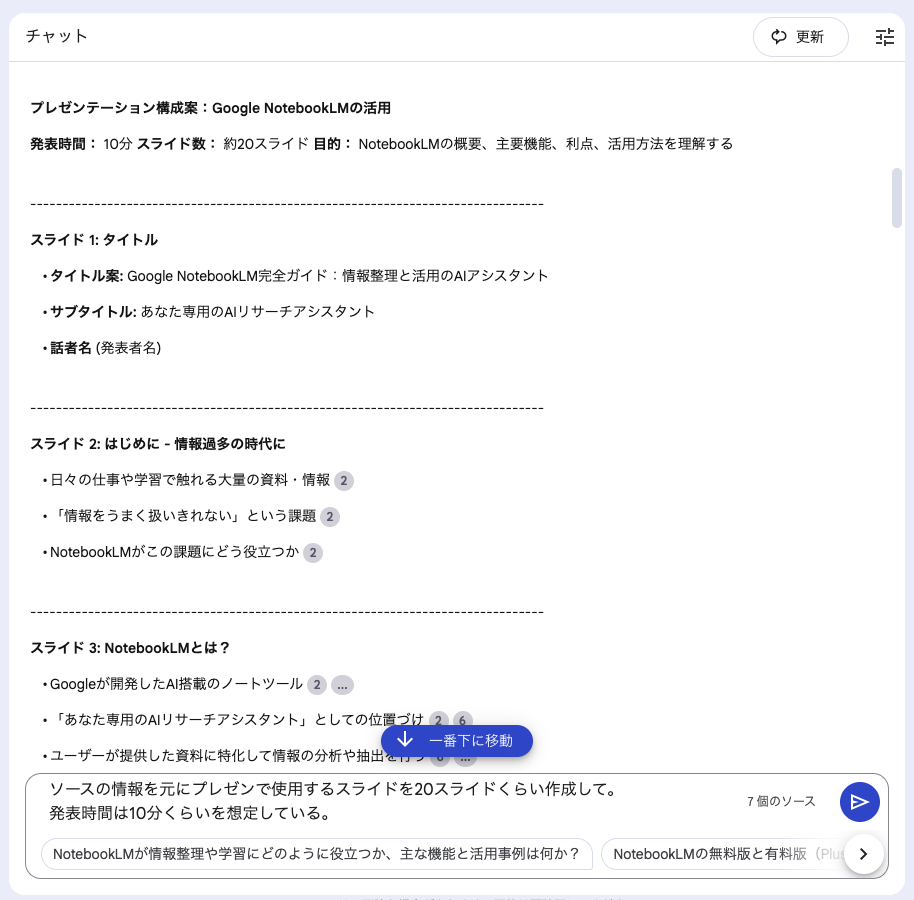Screen dimensions: 914x900
Task: Open citation 2 beside 「情報をうまく扱いきれない」 line
Action: point(330,516)
